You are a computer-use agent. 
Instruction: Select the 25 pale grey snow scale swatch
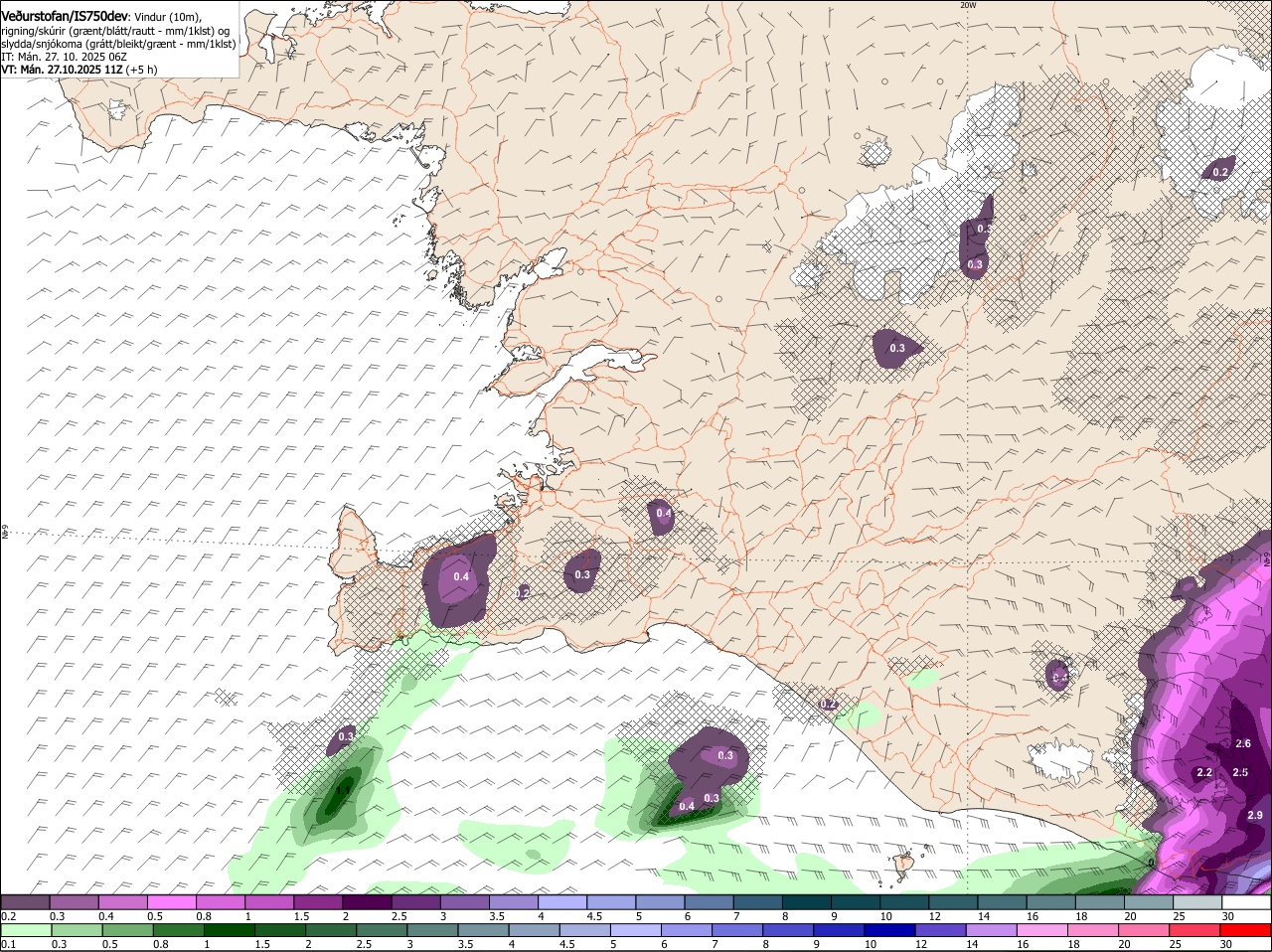[x=1198, y=902]
